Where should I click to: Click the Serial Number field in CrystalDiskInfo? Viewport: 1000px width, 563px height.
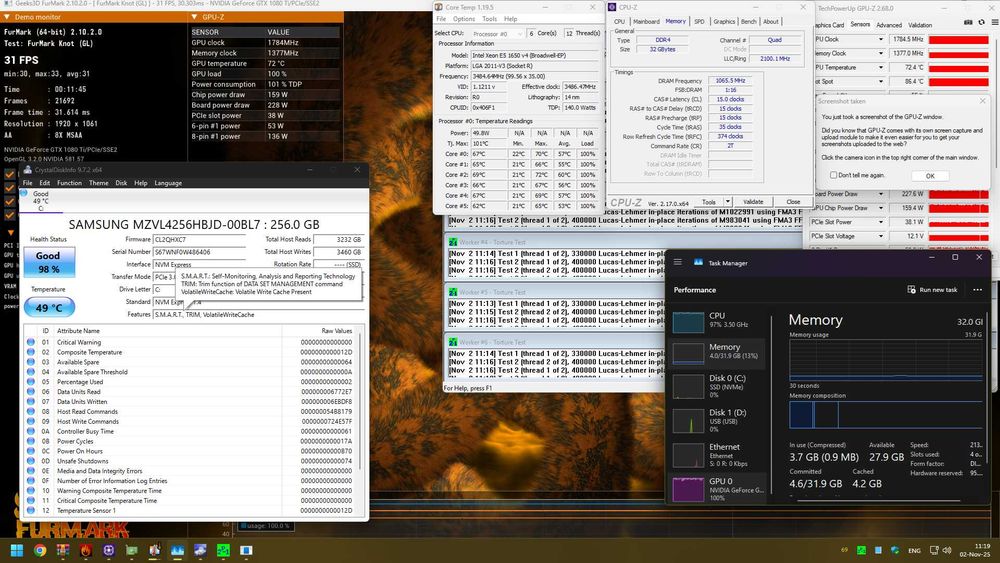(x=199, y=252)
